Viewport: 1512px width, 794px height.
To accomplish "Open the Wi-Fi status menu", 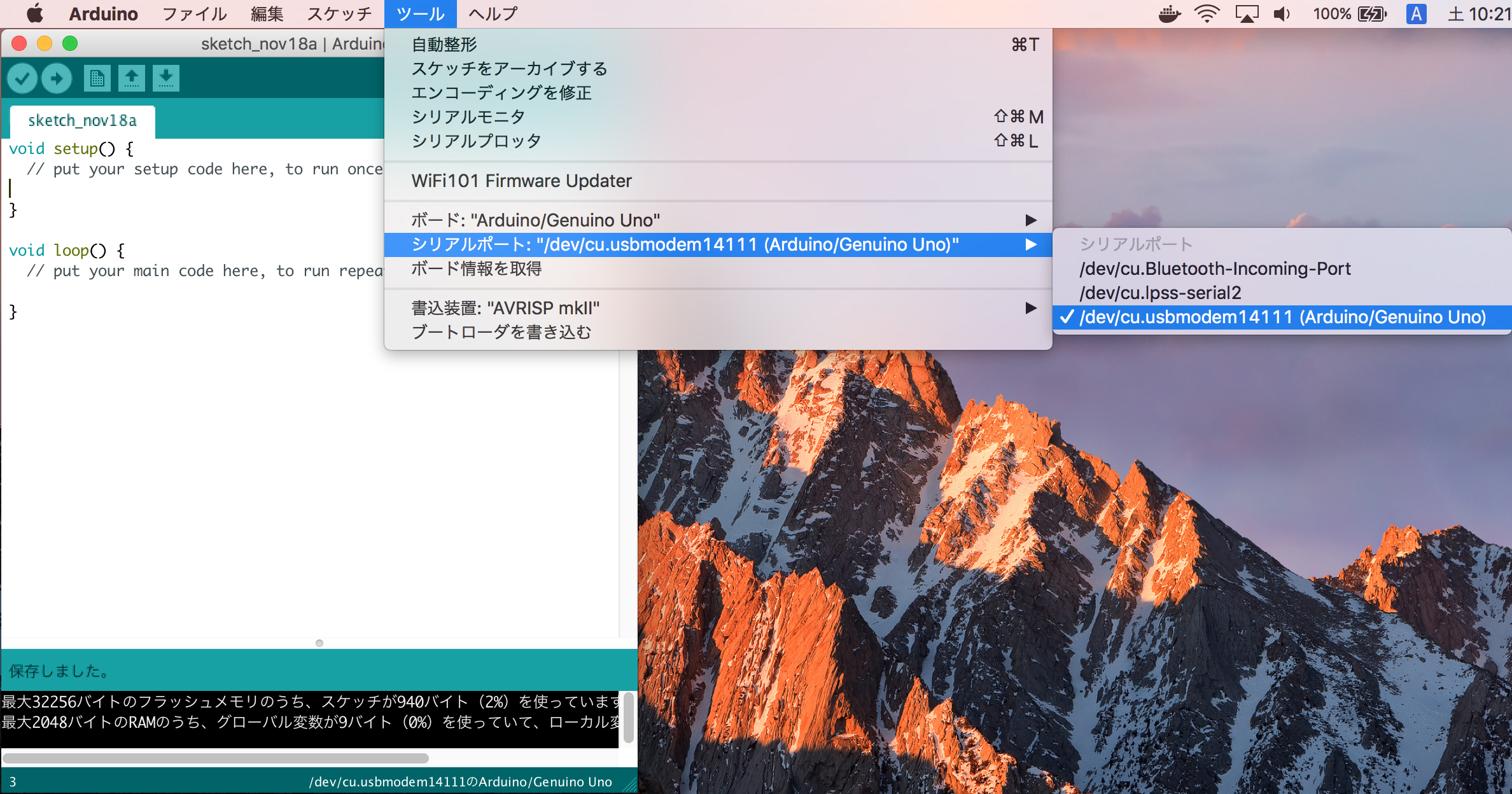I will click(x=1207, y=13).
